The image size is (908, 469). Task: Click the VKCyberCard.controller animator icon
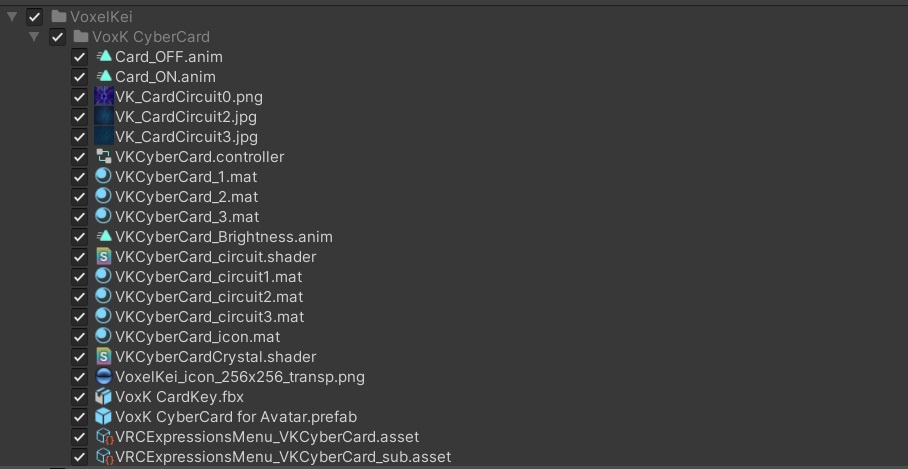point(104,157)
